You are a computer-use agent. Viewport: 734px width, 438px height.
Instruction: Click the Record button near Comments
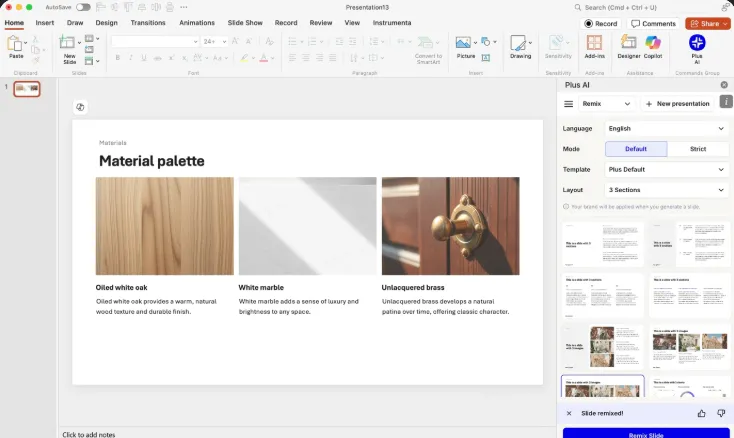click(x=601, y=23)
